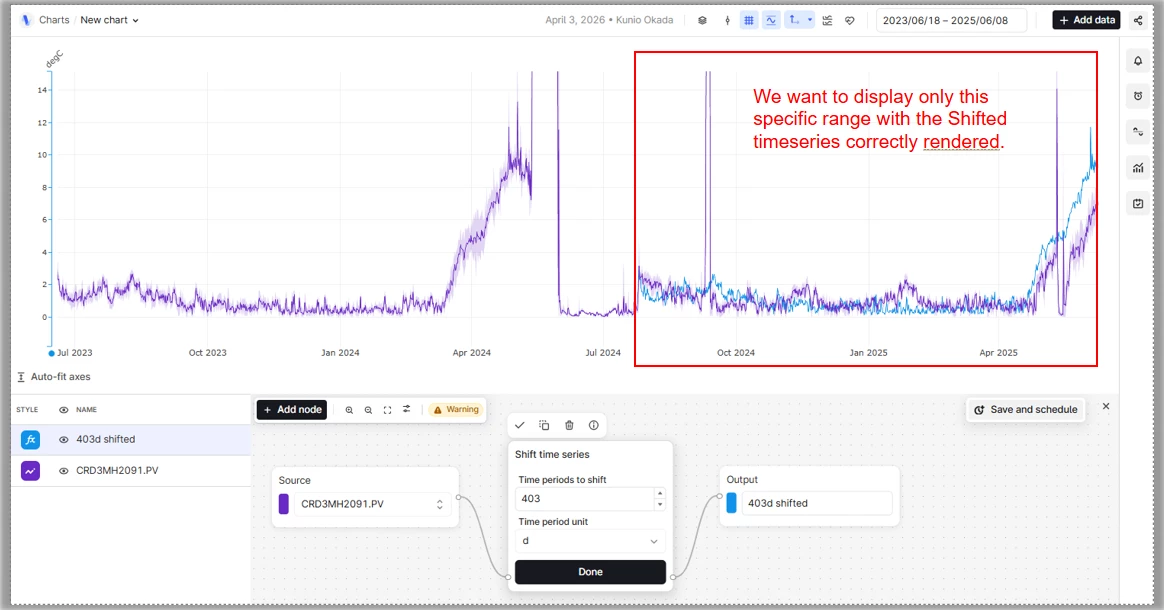Click the Add data button

(x=1087, y=20)
